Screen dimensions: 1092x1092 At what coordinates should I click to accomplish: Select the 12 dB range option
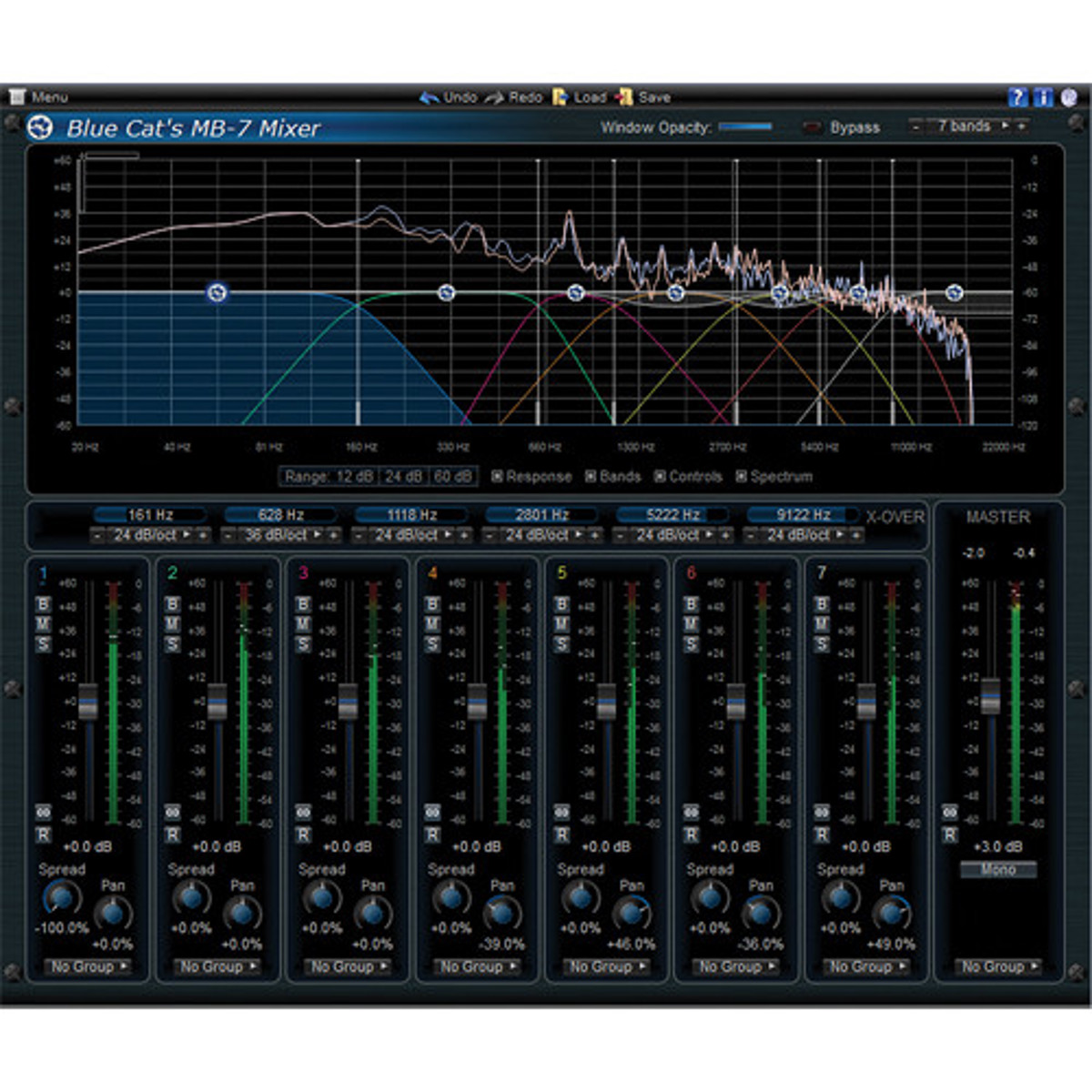(x=355, y=476)
